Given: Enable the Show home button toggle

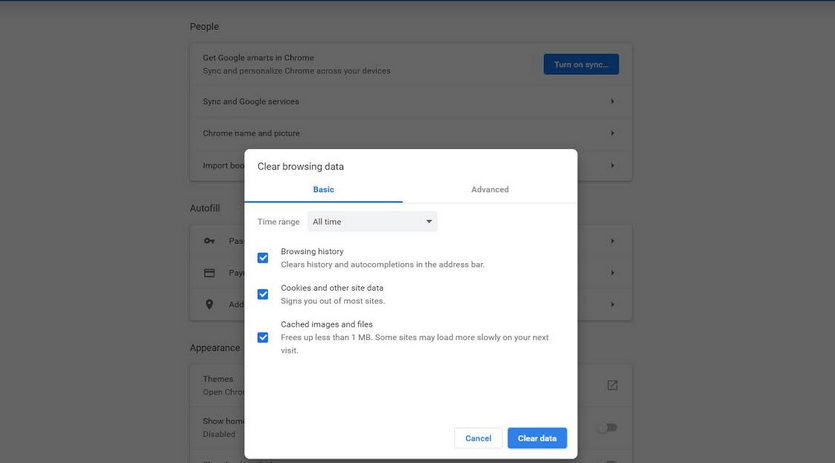Looking at the screenshot, I should (606, 428).
